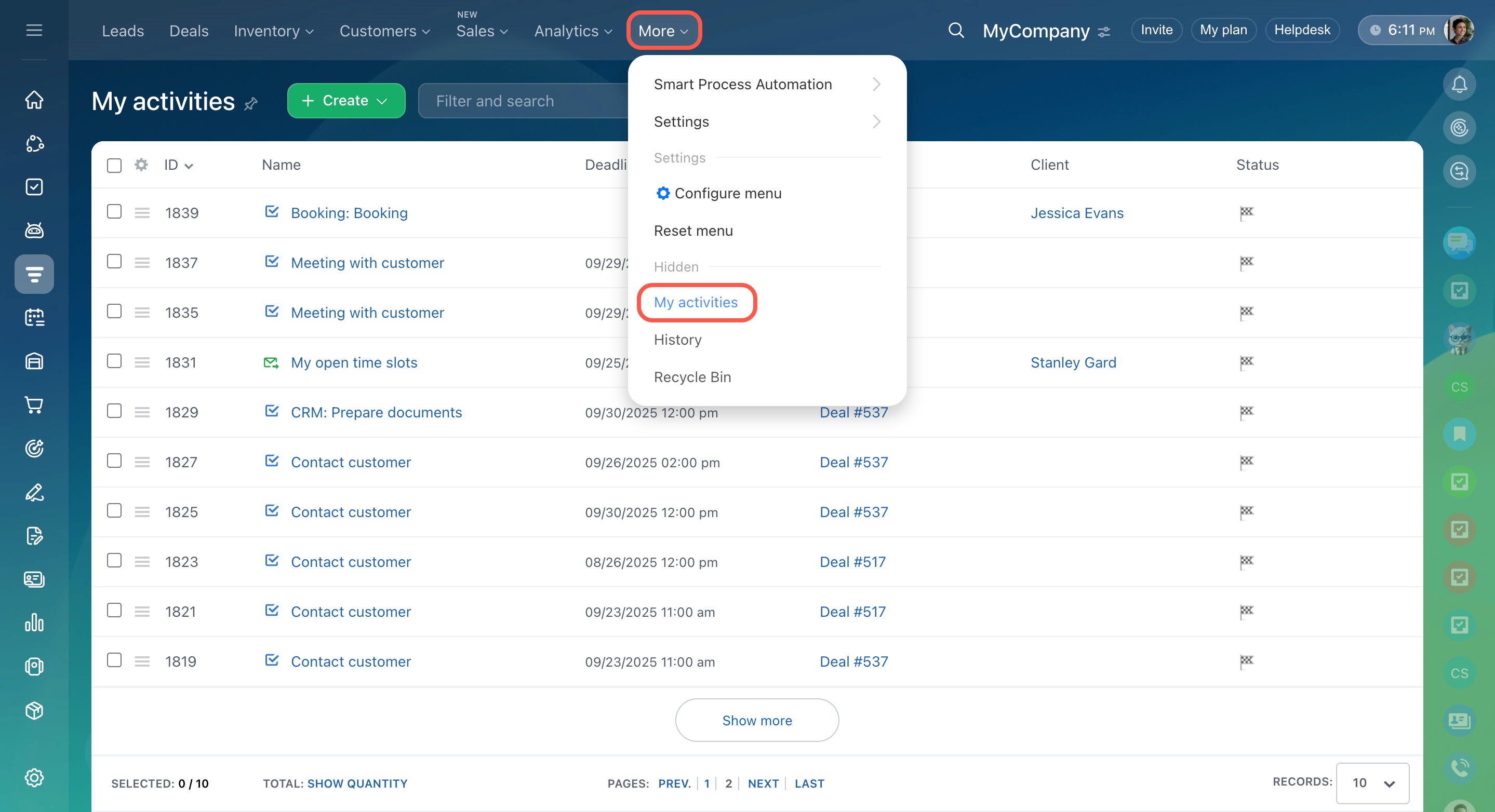This screenshot has width=1495, height=812.
Task: Open the Jessica Evans client link
Action: [1076, 213]
